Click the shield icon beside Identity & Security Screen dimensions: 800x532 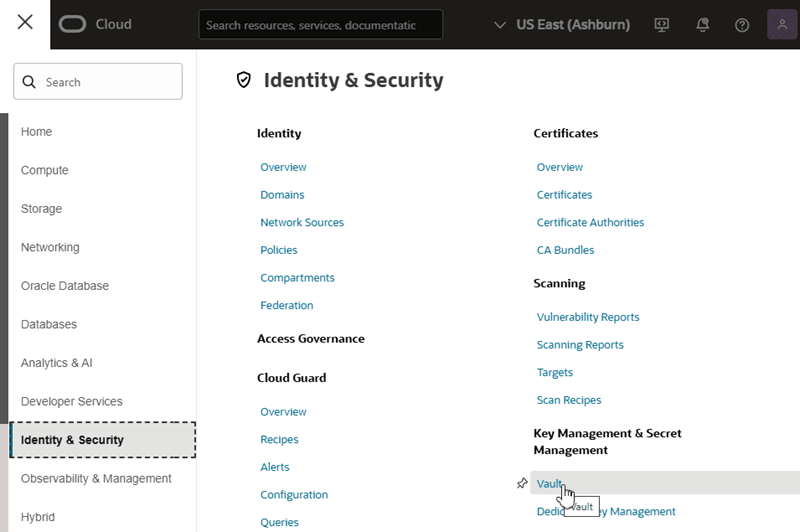tap(243, 80)
